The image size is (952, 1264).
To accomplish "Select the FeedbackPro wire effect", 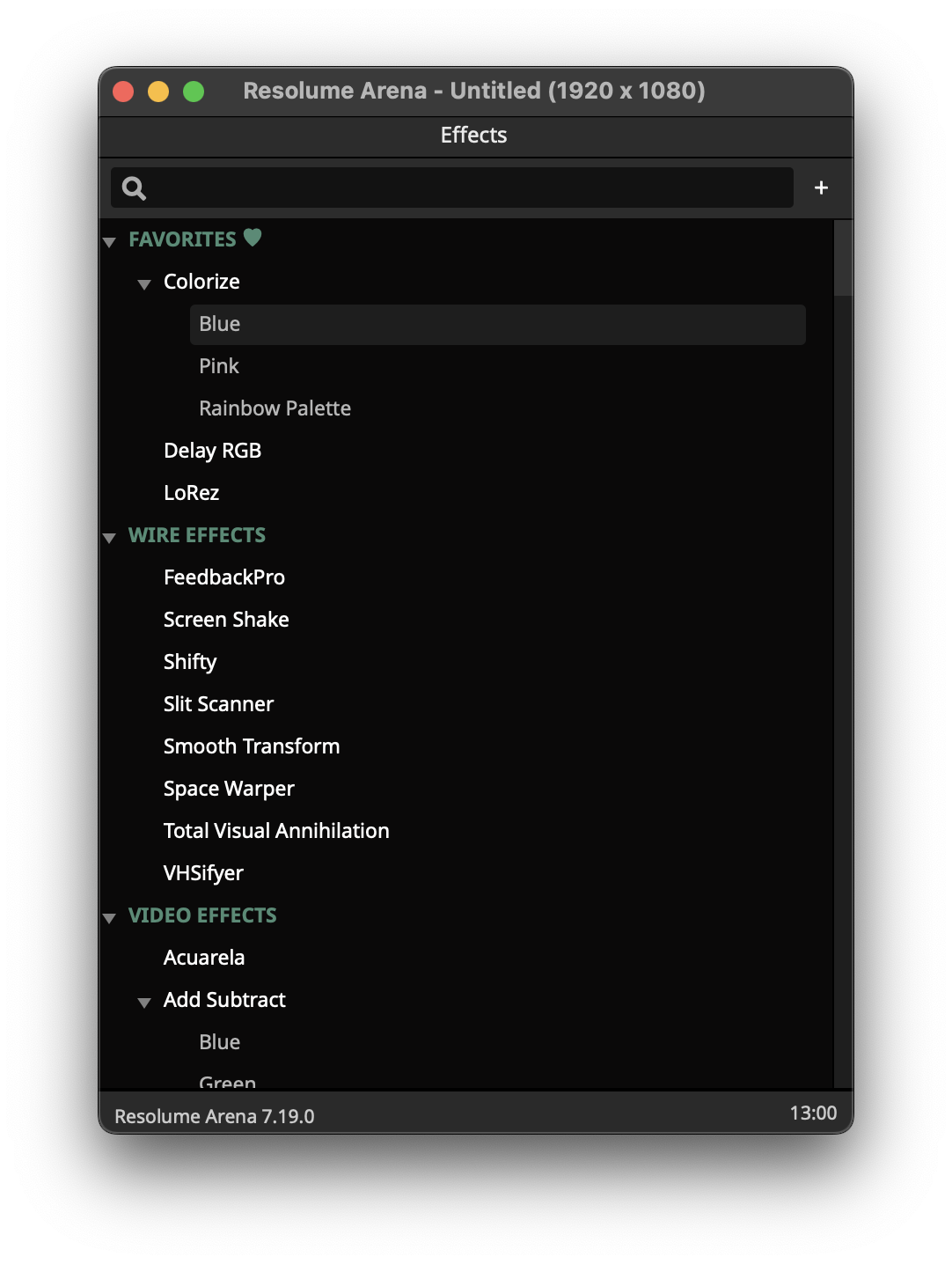I will 223,577.
